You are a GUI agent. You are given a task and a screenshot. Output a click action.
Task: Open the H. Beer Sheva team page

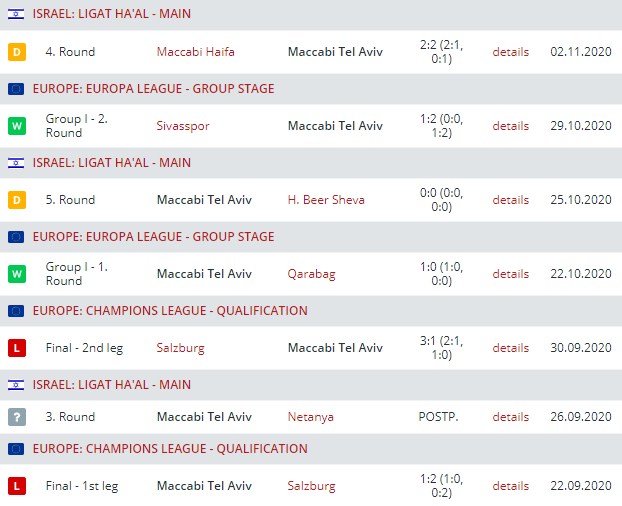pos(326,200)
